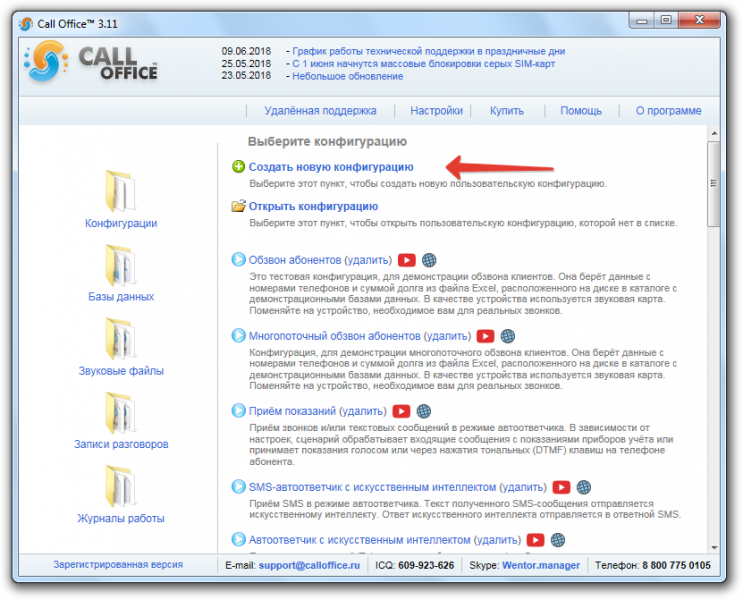Screen dimensions: 743x600
Task: Open the Базы данных folder icon
Action: [x=120, y=265]
